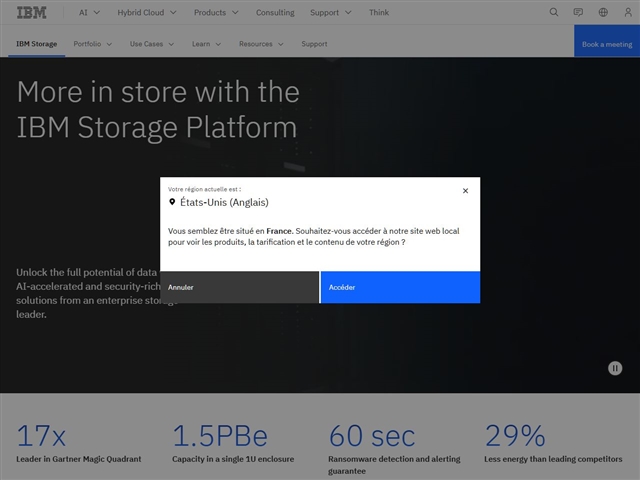This screenshot has width=640, height=480.
Task: Open Support in the Storage subnav
Action: tap(314, 44)
